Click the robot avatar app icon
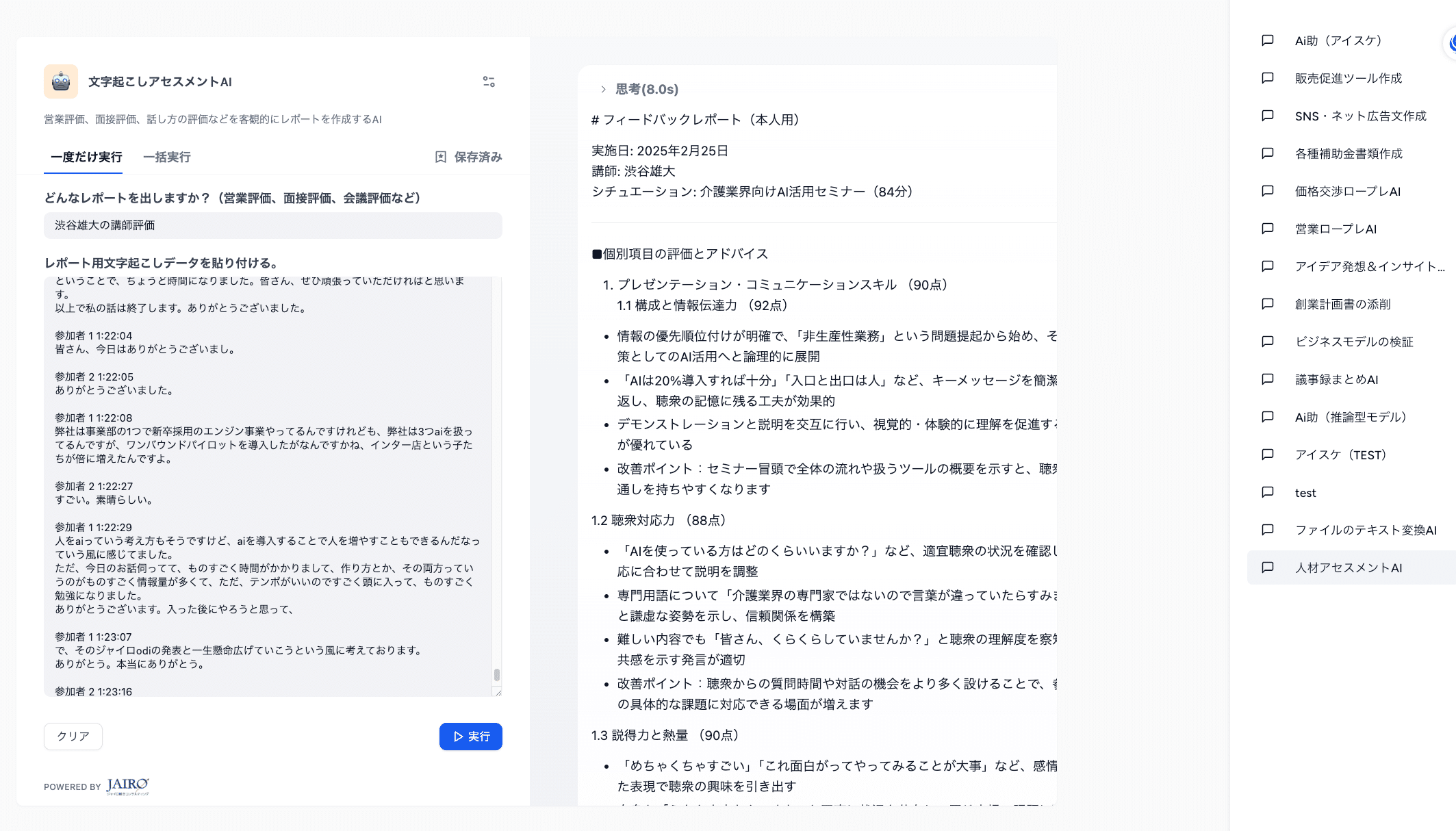Screen dimensions: 1456x831 [61, 82]
